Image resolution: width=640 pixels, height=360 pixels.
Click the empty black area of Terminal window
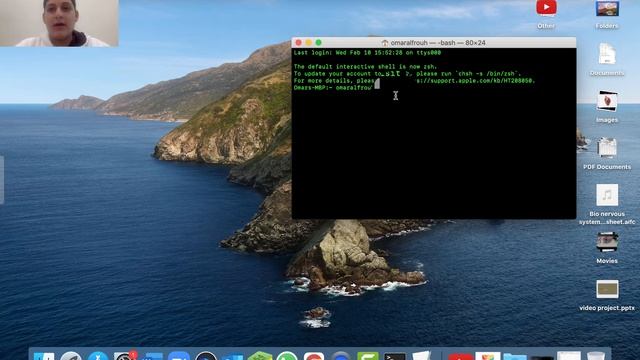pyautogui.click(x=433, y=155)
